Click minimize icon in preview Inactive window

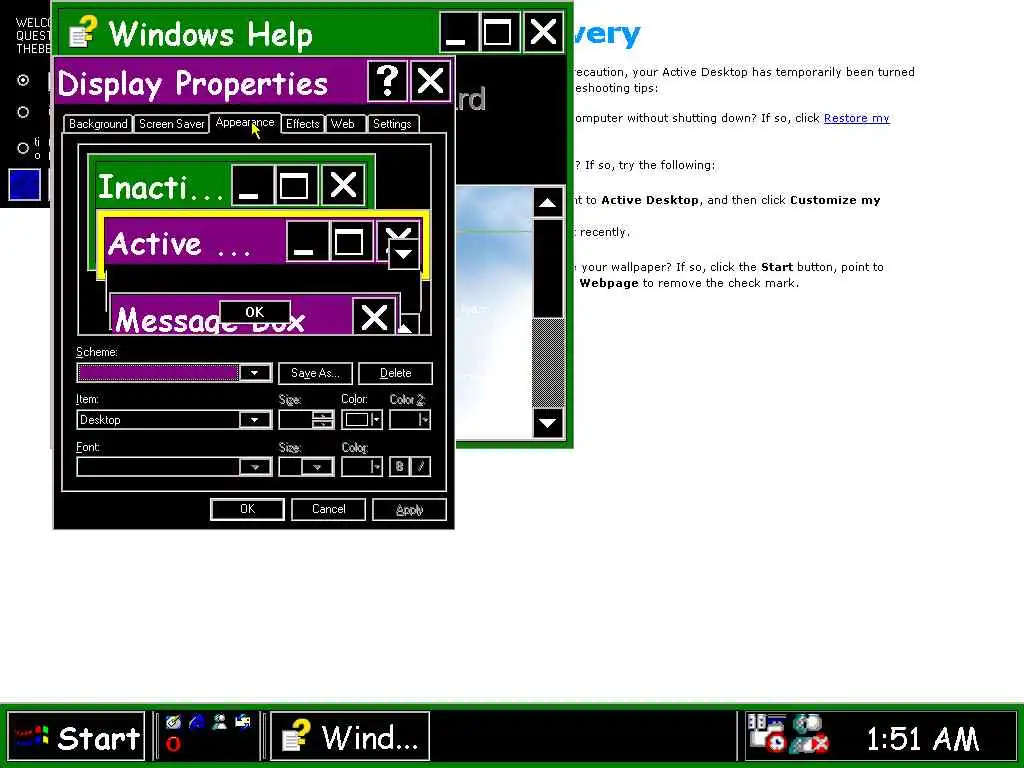click(x=252, y=185)
